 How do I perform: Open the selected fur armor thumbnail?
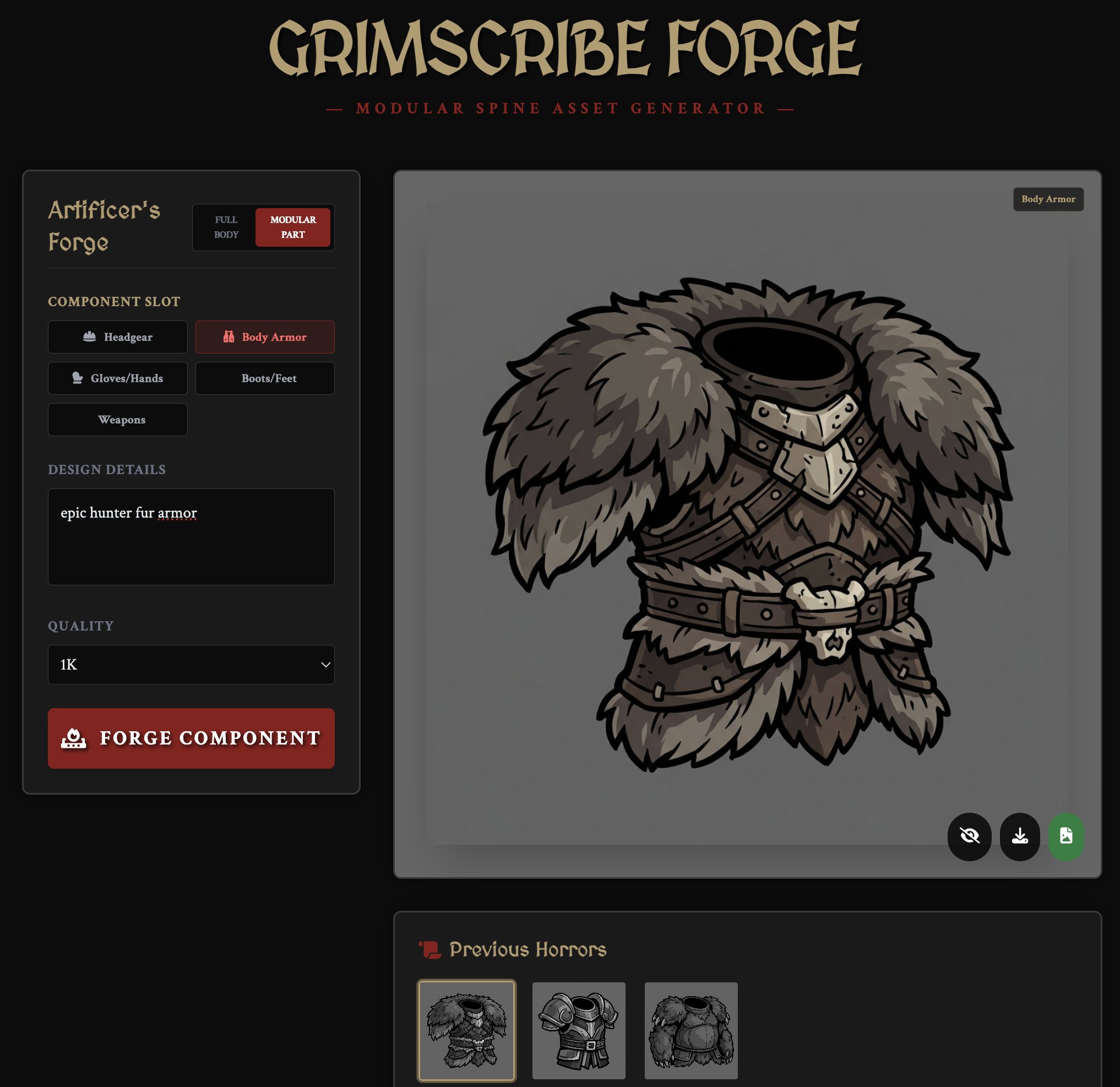pyautogui.click(x=466, y=1030)
